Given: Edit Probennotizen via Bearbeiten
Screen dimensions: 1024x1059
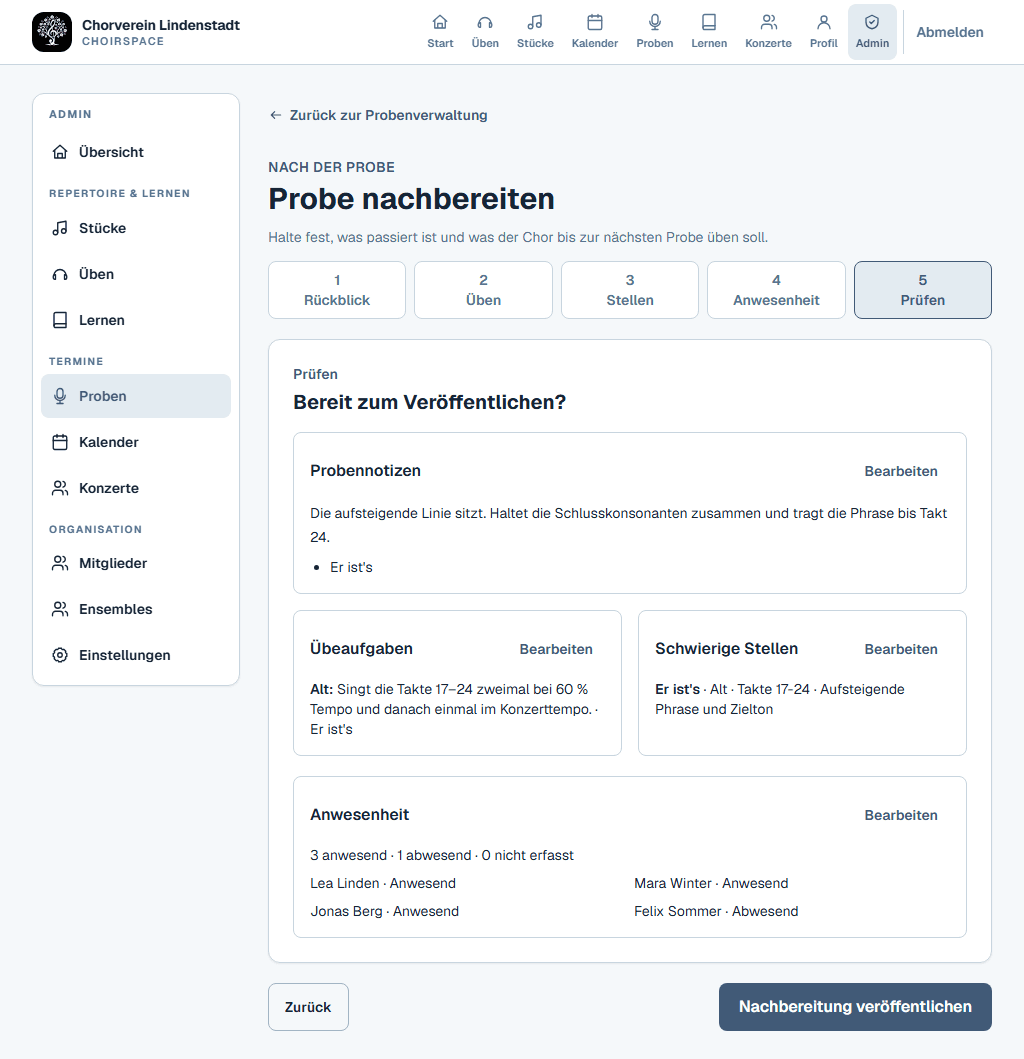Looking at the screenshot, I should (900, 471).
